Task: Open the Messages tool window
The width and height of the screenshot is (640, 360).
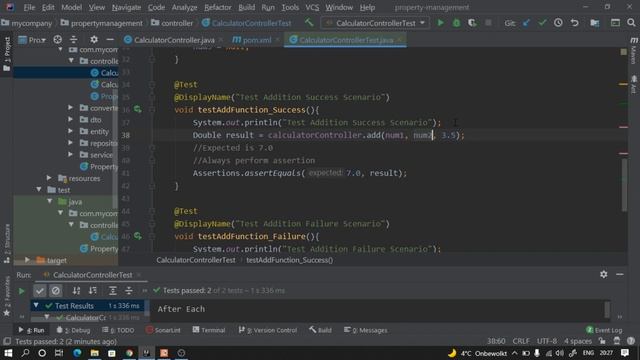Action: coord(366,330)
